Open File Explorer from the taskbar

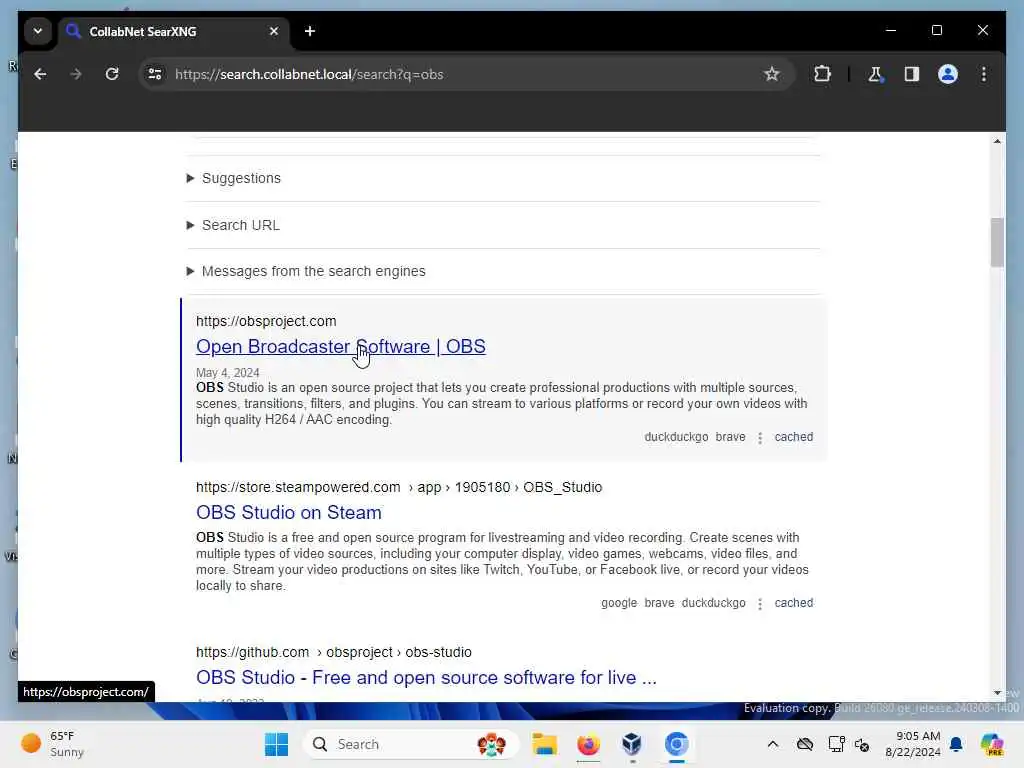(544, 744)
